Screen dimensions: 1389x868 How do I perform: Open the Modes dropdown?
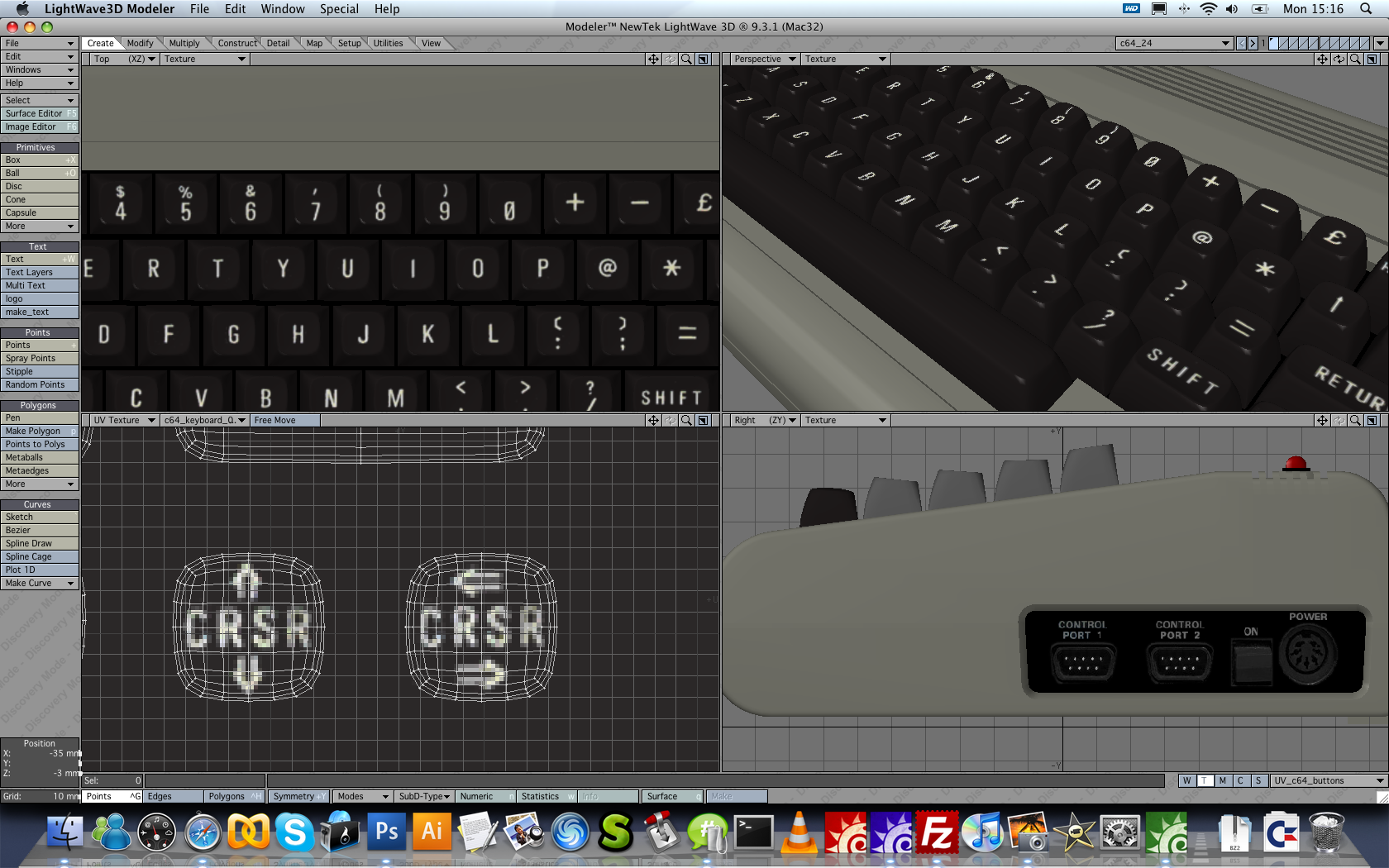tap(362, 796)
